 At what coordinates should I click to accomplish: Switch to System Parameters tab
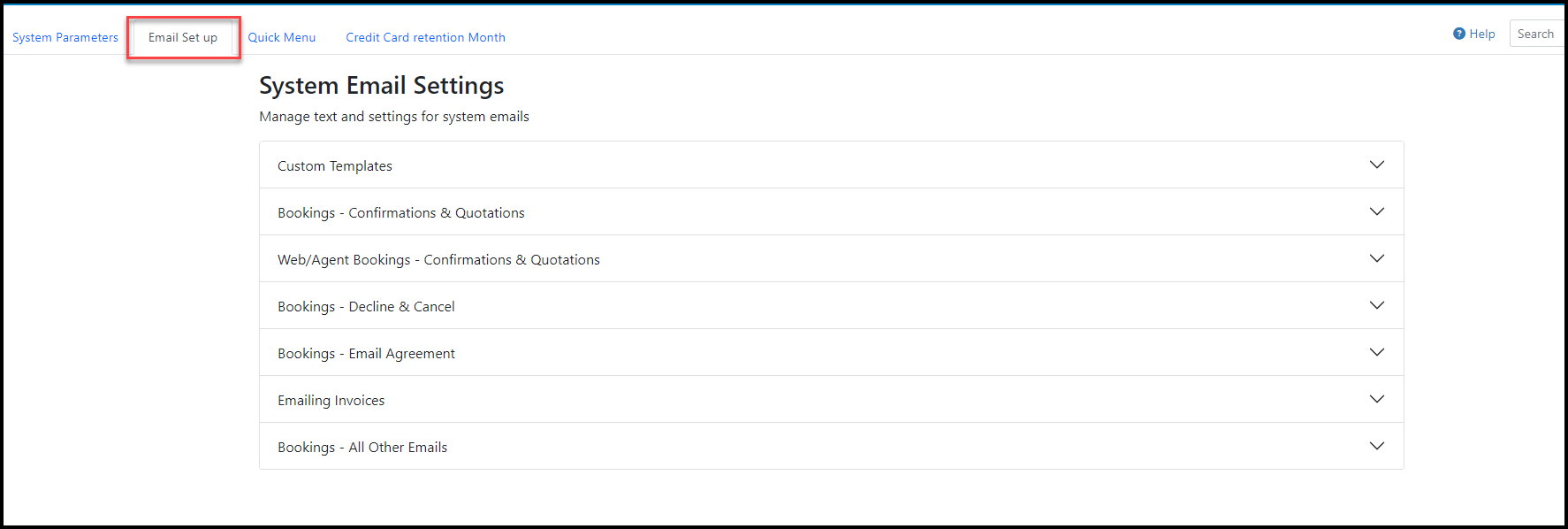click(65, 37)
